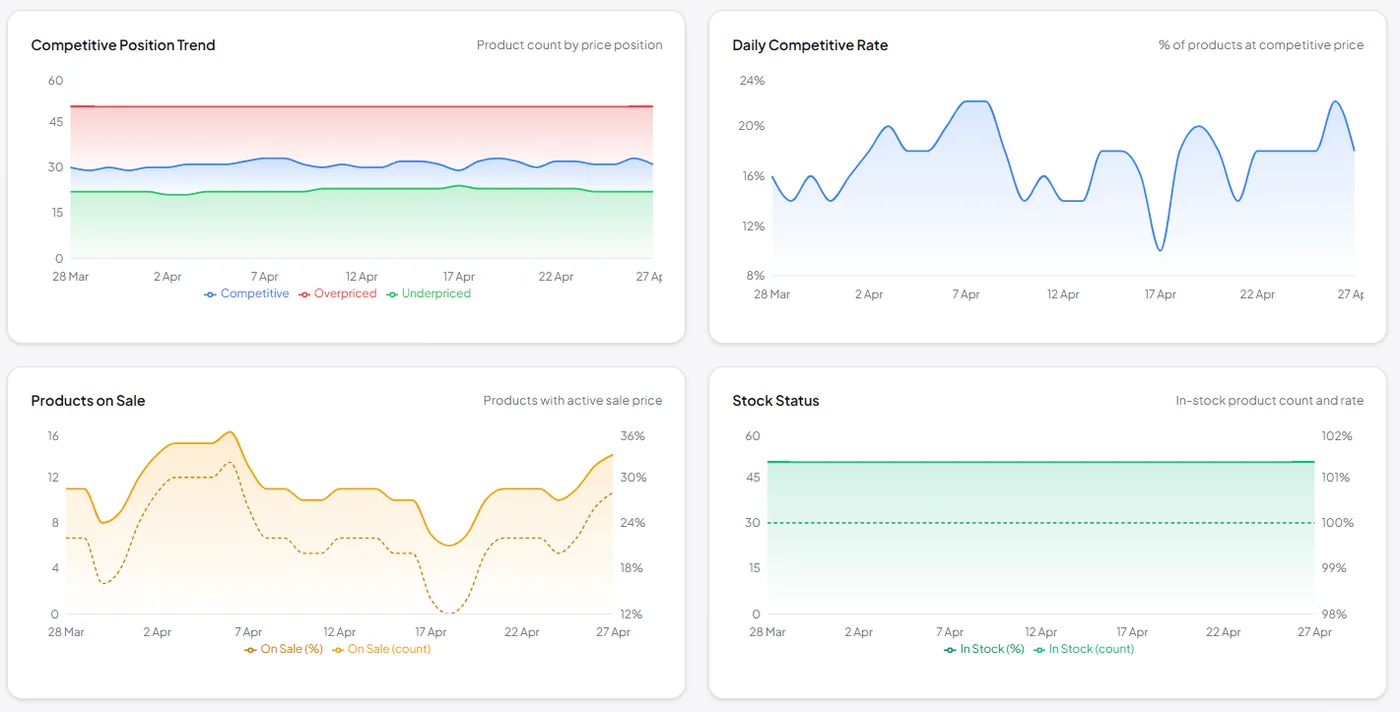
Task: Click the 7 Apr label under Daily Competitive Rate
Action: 966,295
